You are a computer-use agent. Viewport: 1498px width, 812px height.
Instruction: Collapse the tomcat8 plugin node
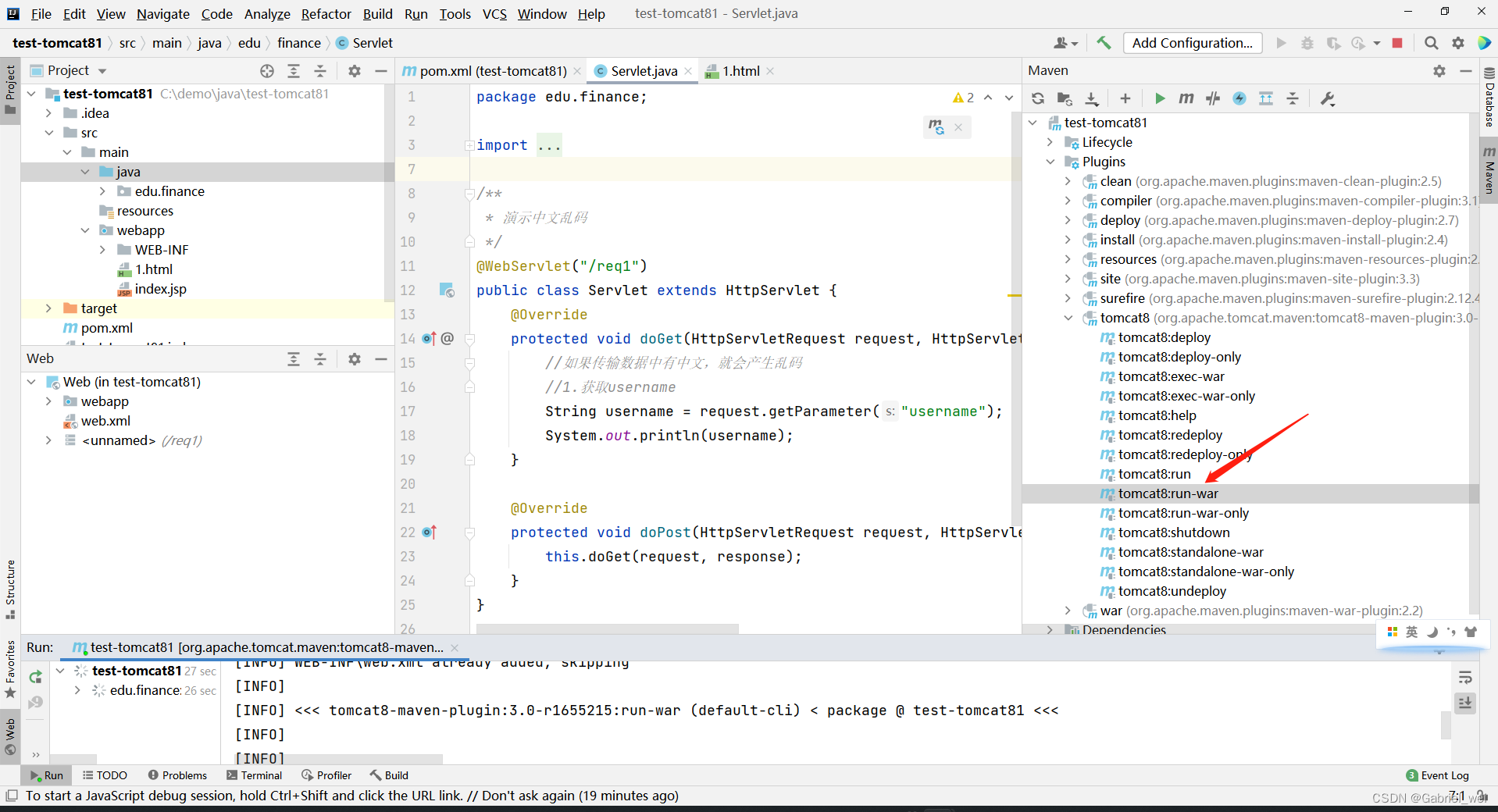[1068, 318]
